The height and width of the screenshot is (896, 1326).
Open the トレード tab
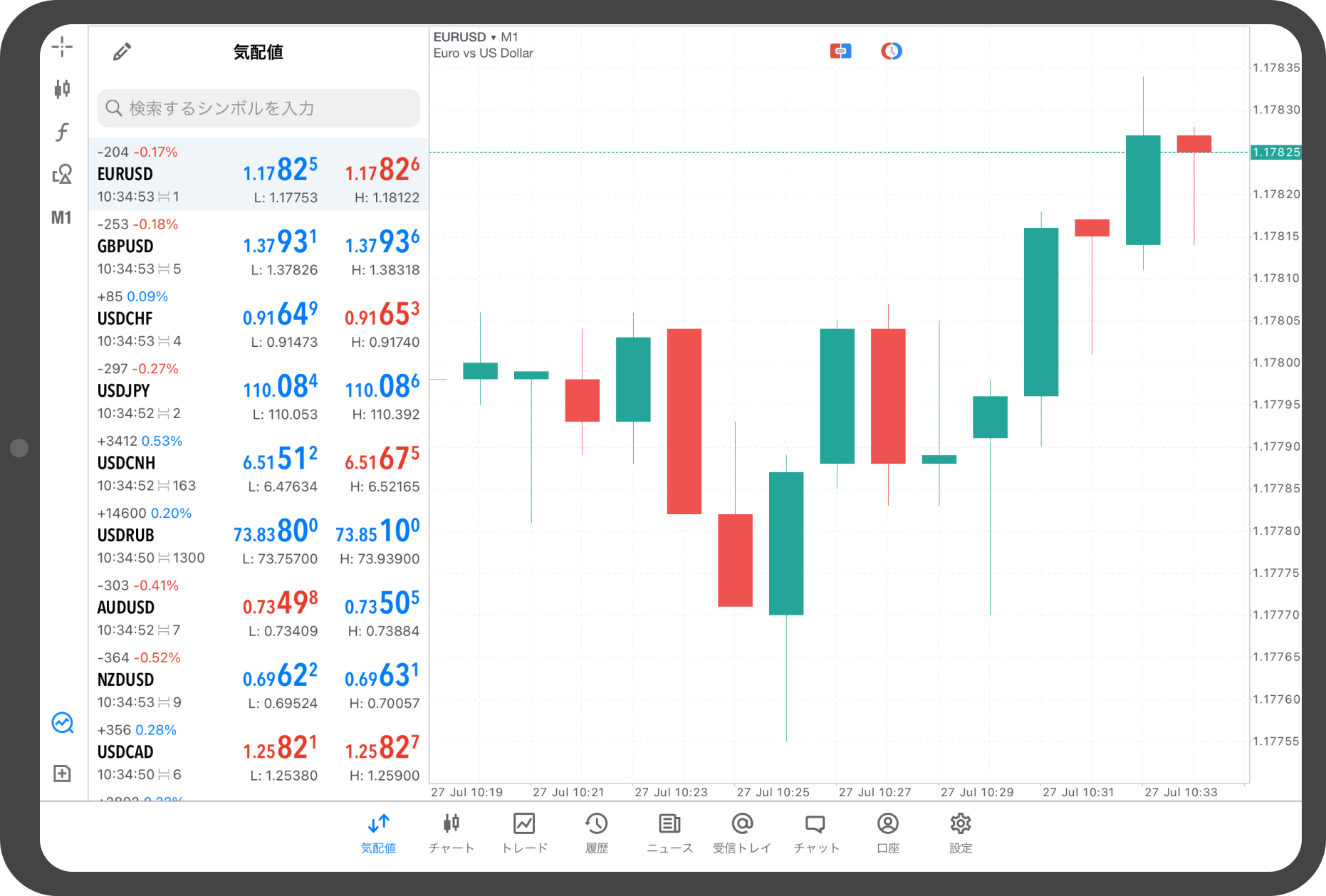(524, 832)
